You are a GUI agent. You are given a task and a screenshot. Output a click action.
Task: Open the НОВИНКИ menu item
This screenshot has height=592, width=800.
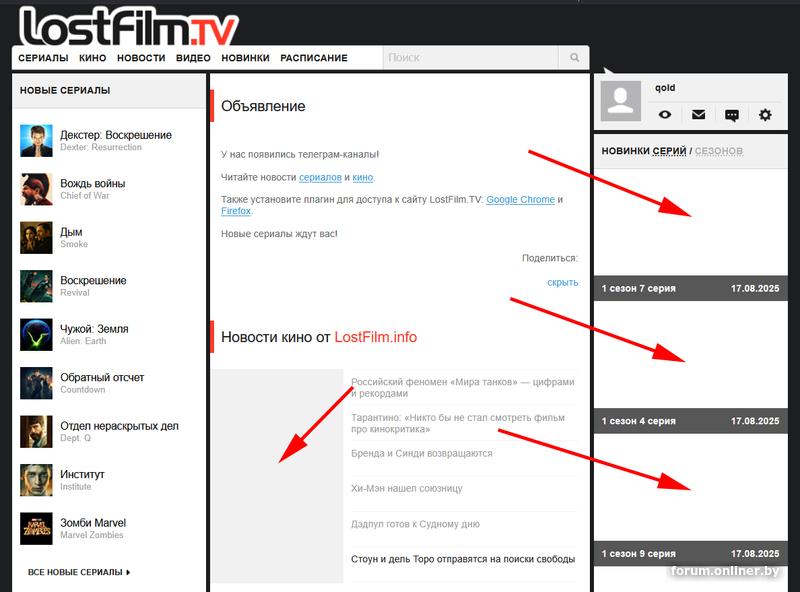pos(245,58)
